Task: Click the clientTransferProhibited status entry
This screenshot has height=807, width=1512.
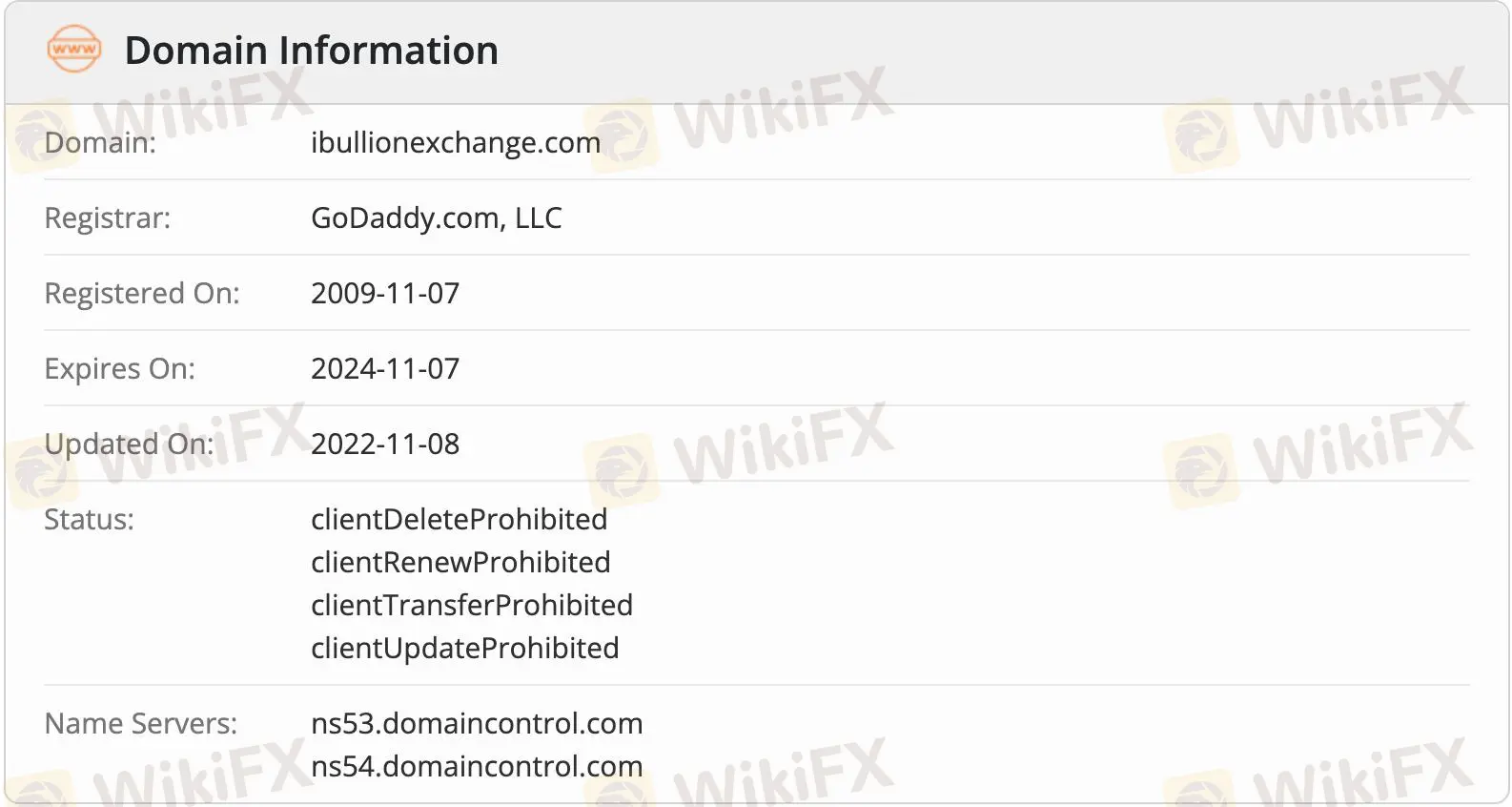Action: click(472, 606)
